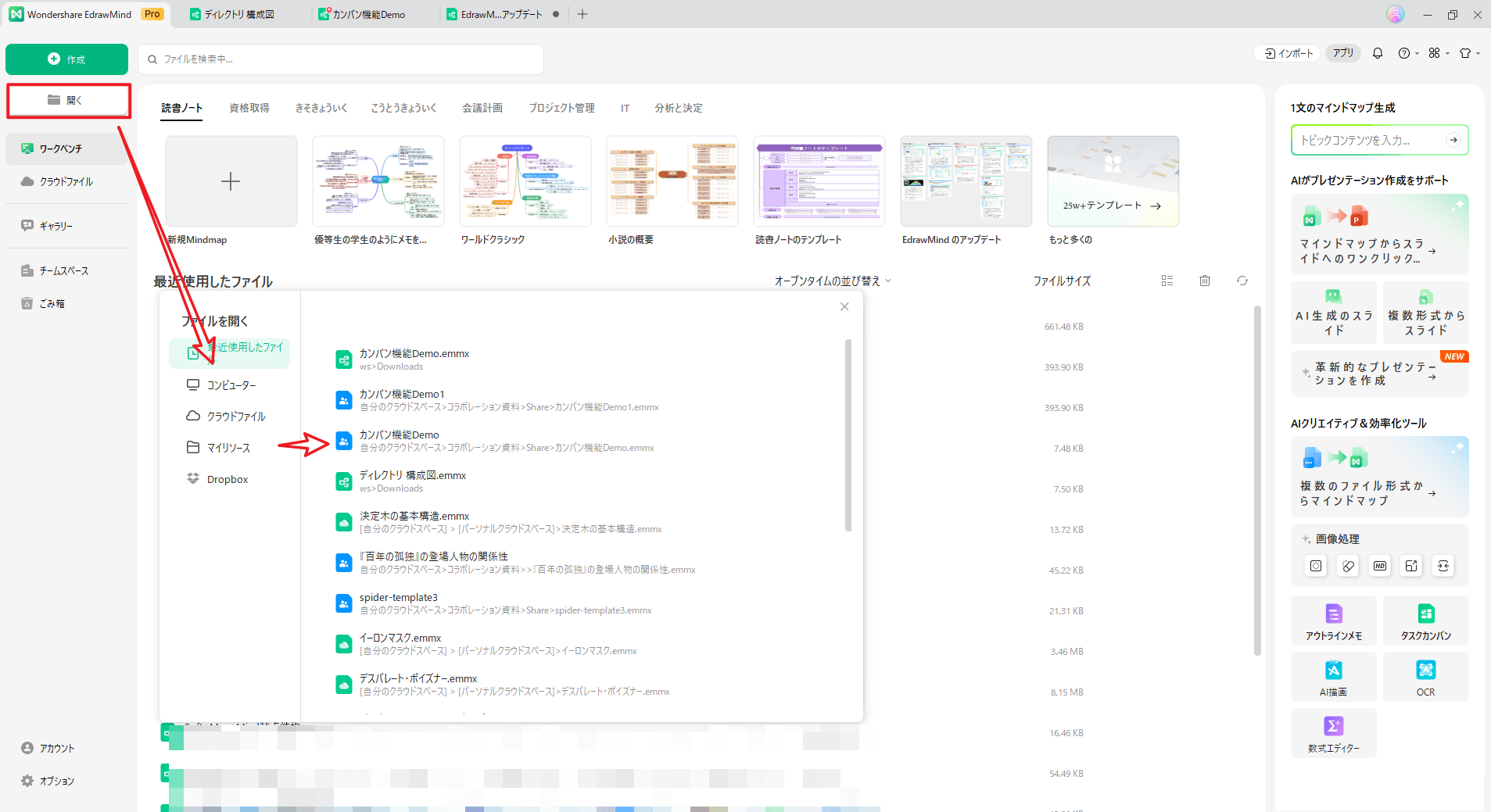Open チームスペース in the left sidebar
The width and height of the screenshot is (1491, 812).
click(x=68, y=270)
